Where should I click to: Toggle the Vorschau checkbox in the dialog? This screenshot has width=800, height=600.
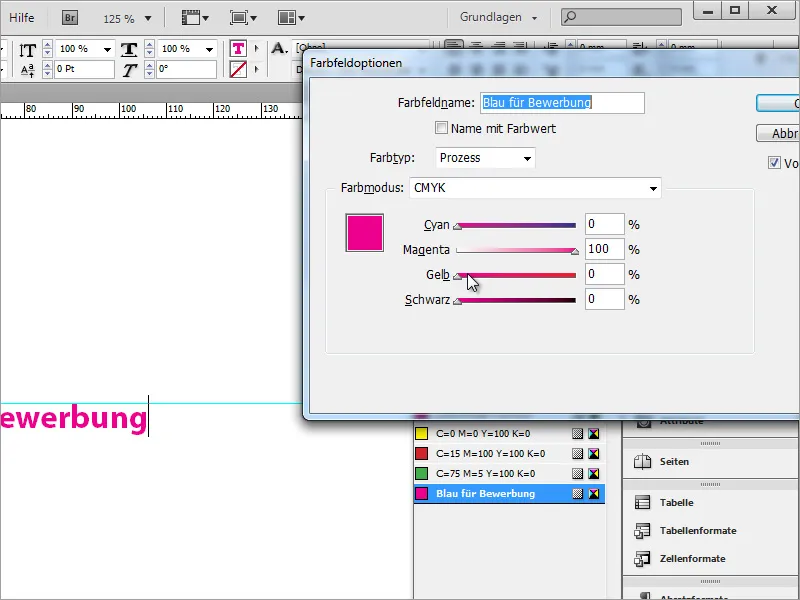(x=774, y=163)
